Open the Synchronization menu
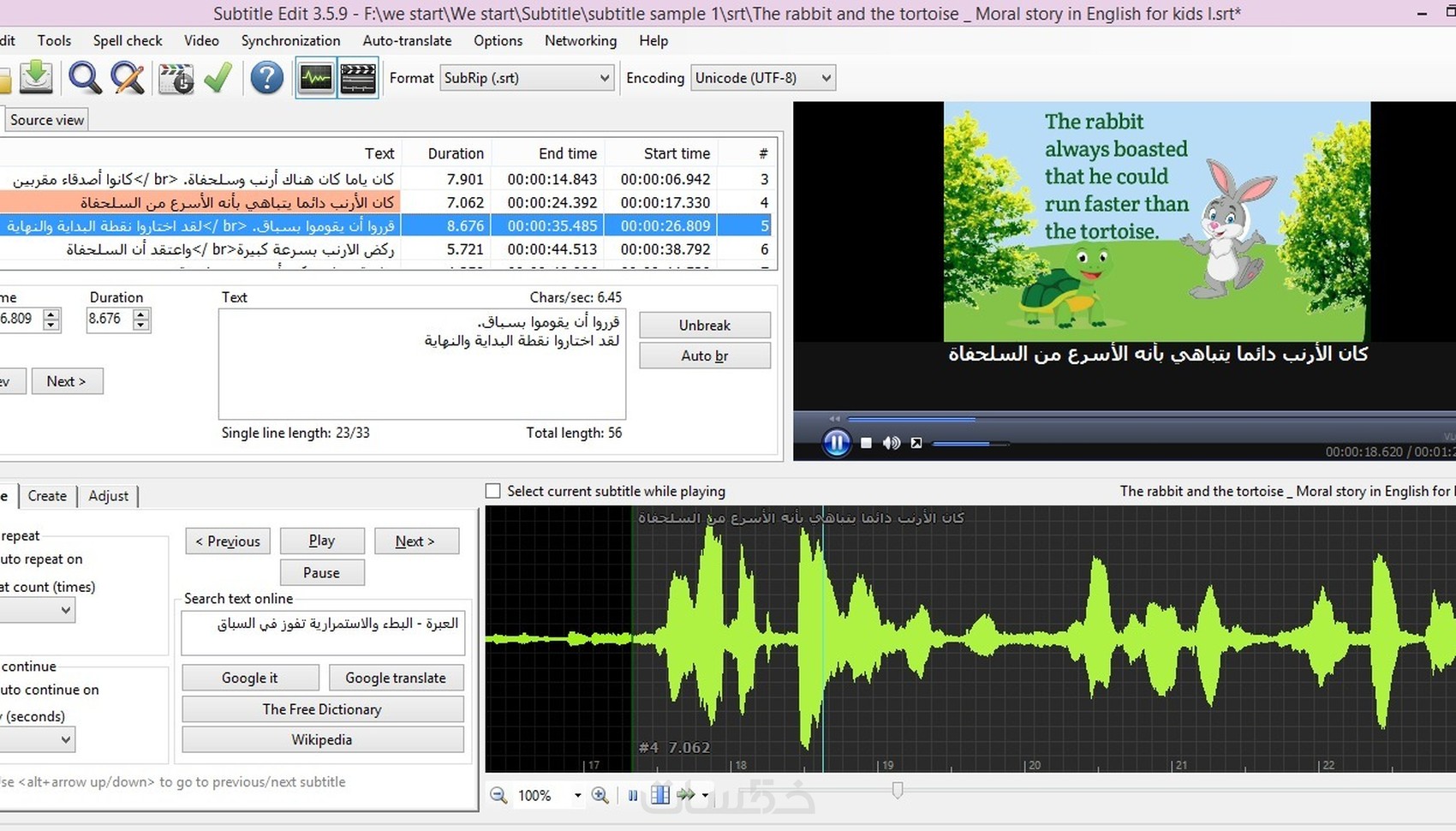This screenshot has width=1456, height=831. coord(290,40)
